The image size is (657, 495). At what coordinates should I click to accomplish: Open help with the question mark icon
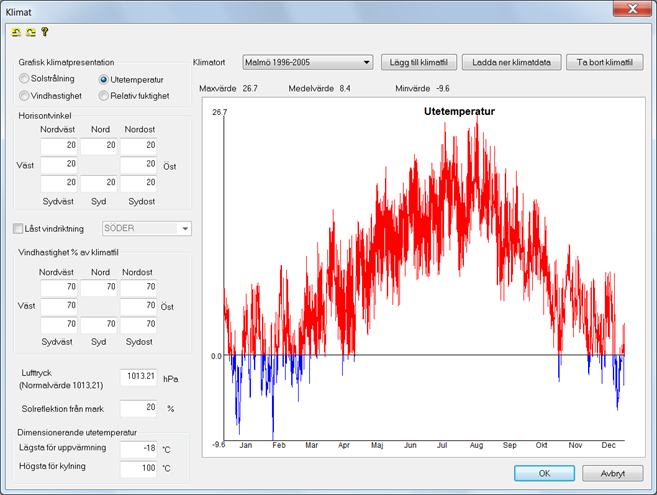pyautogui.click(x=45, y=32)
